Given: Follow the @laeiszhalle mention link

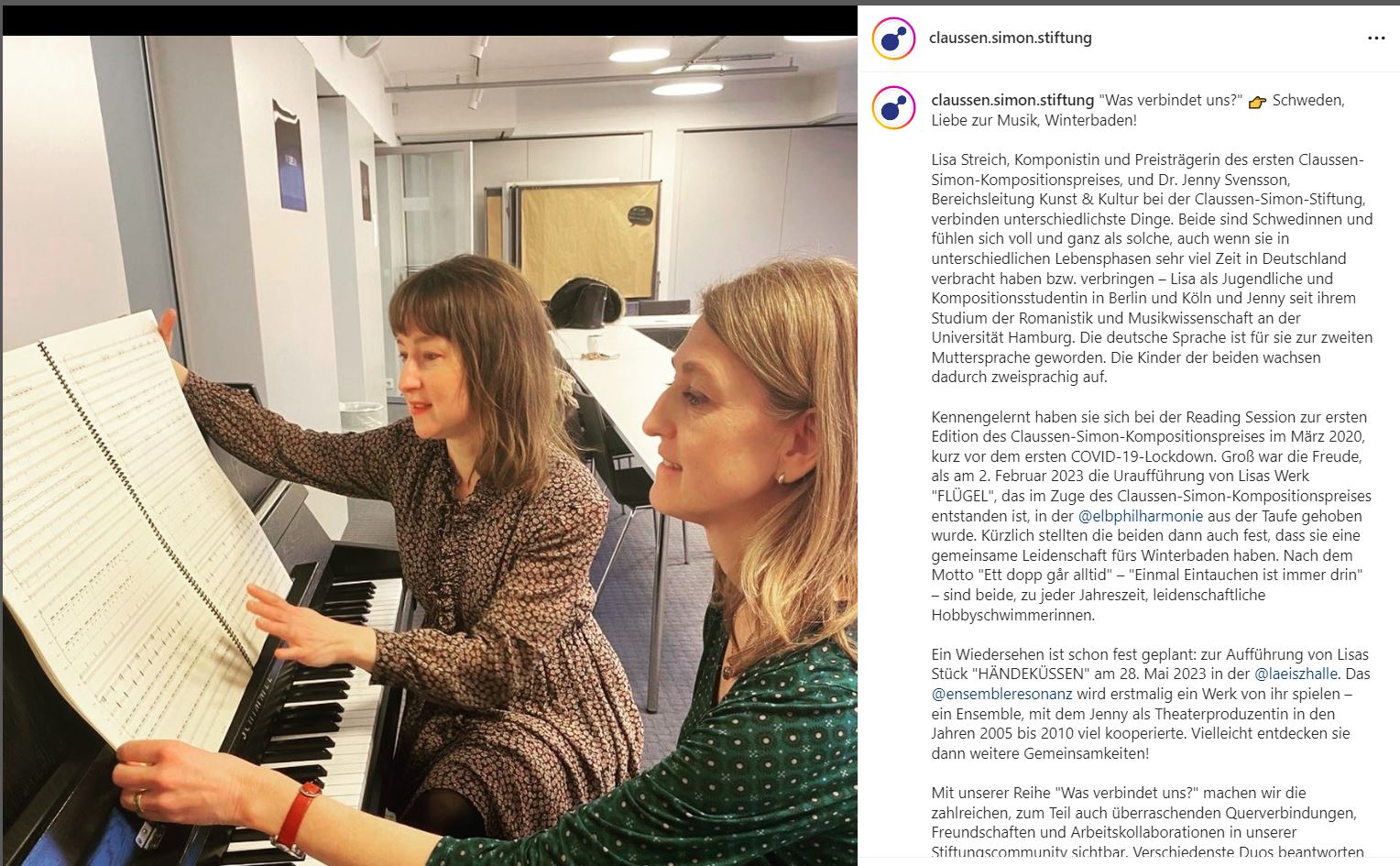Looking at the screenshot, I should (1296, 674).
